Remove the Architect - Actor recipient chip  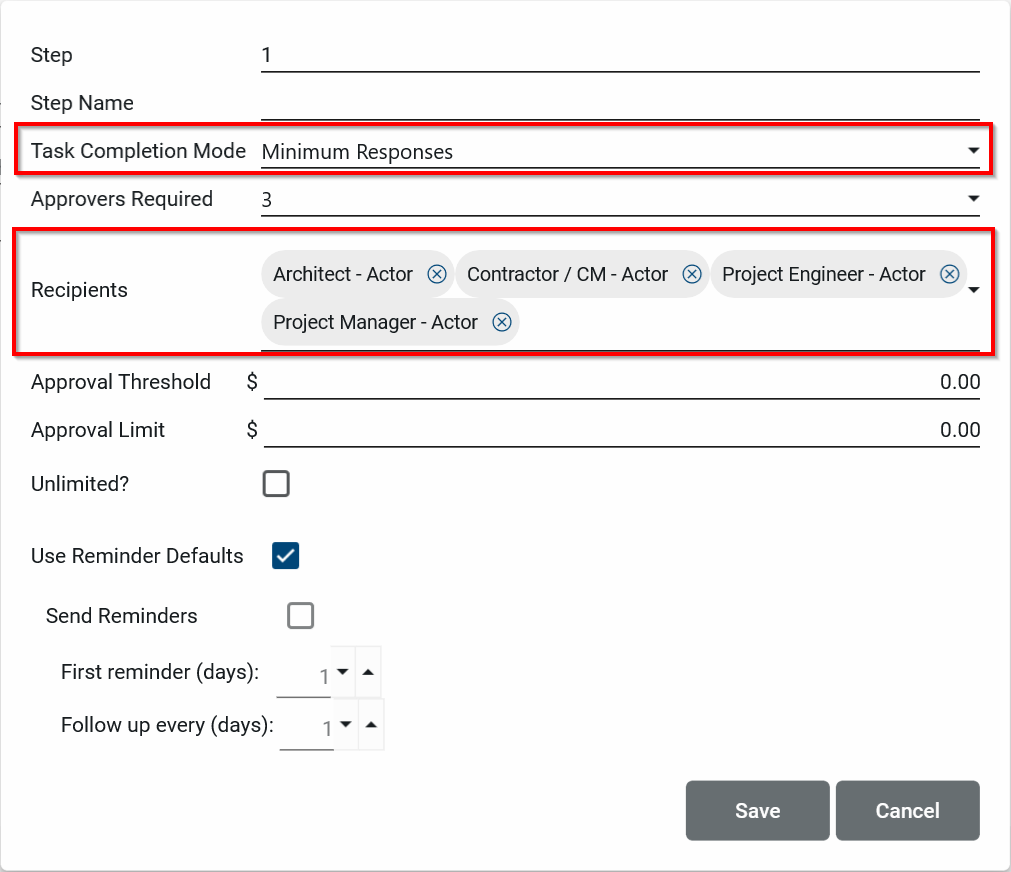(x=437, y=274)
